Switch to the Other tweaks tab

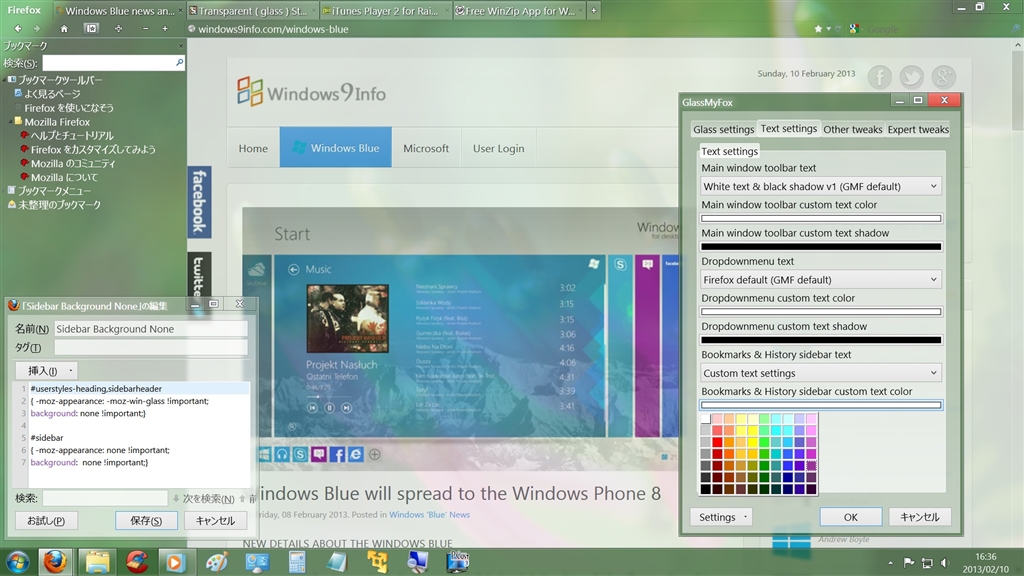[852, 129]
